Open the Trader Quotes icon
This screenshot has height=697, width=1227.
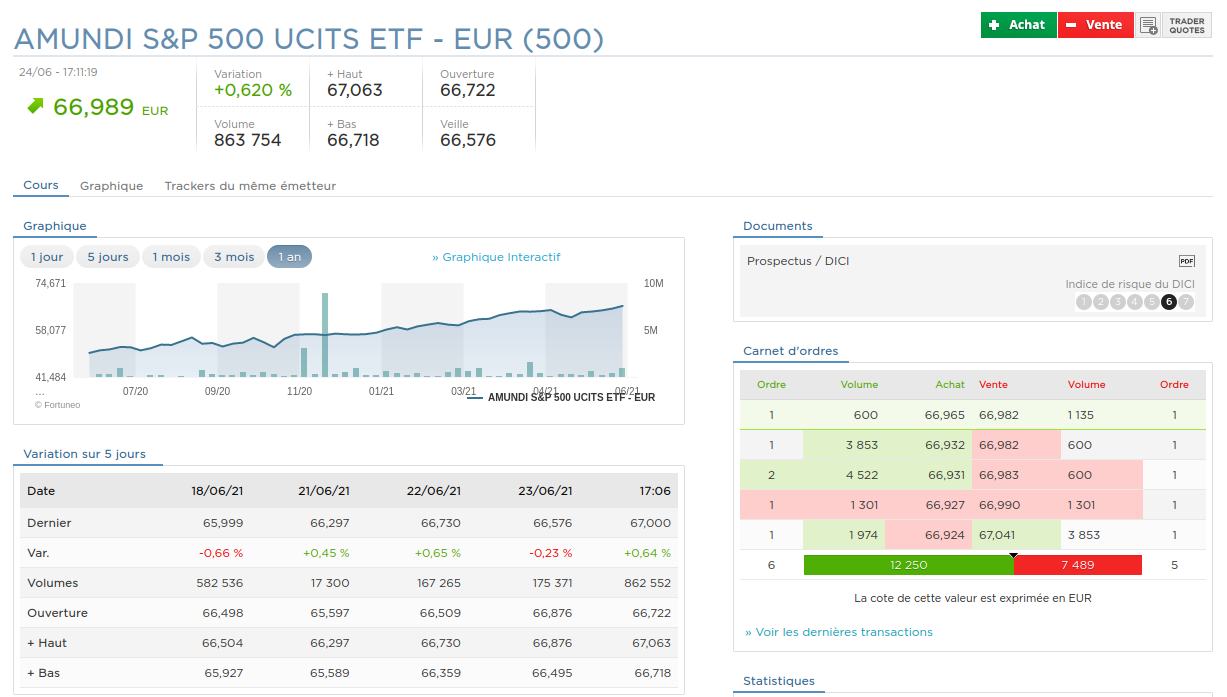[1187, 25]
